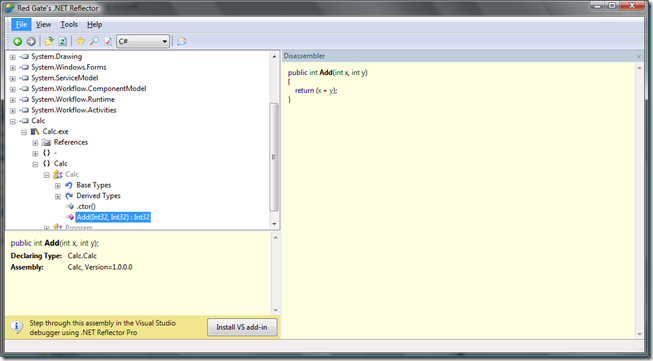
Task: Click the pink Add method icon
Action: pos(70,217)
